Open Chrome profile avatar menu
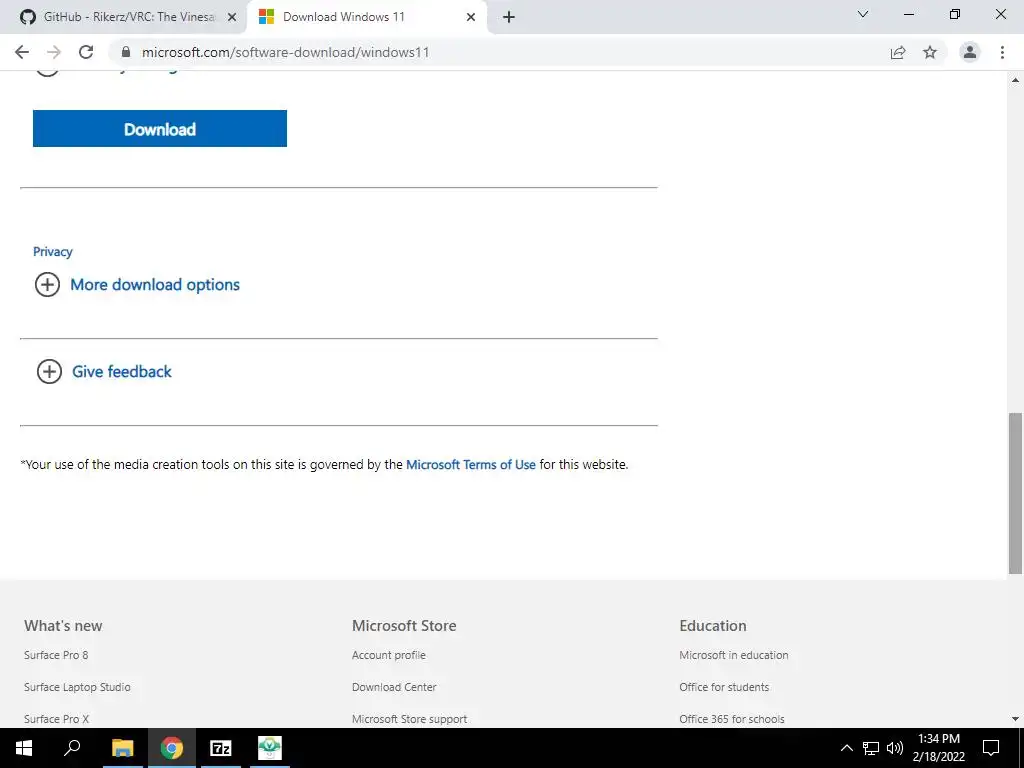The height and width of the screenshot is (768, 1024). click(x=970, y=52)
